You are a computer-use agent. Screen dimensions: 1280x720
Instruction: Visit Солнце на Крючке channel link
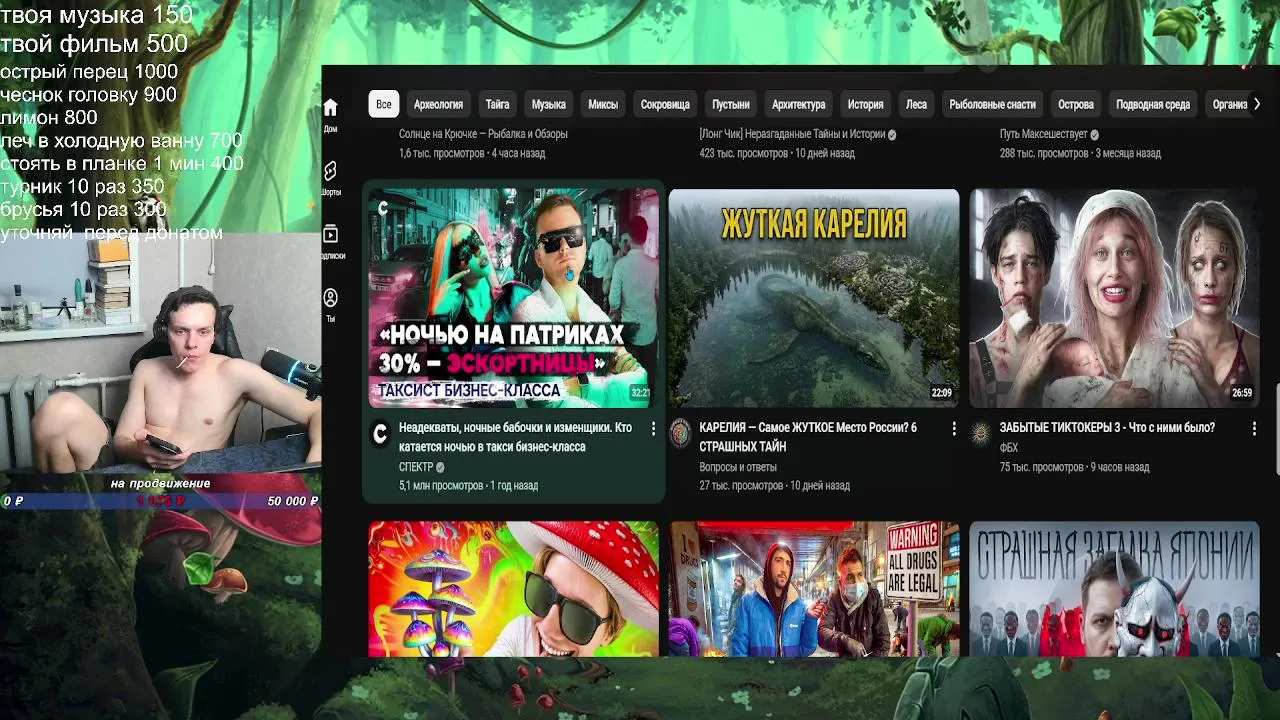coord(483,134)
